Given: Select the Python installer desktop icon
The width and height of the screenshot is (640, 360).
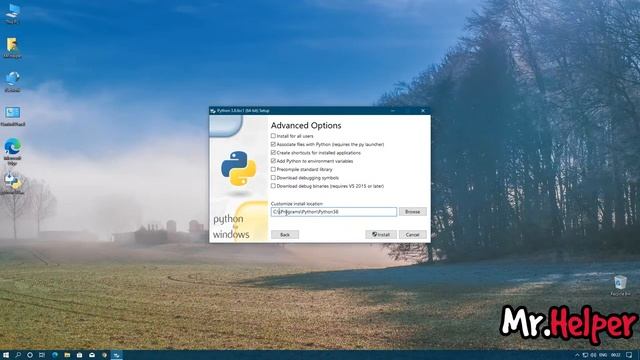Looking at the screenshot, I should [x=13, y=184].
